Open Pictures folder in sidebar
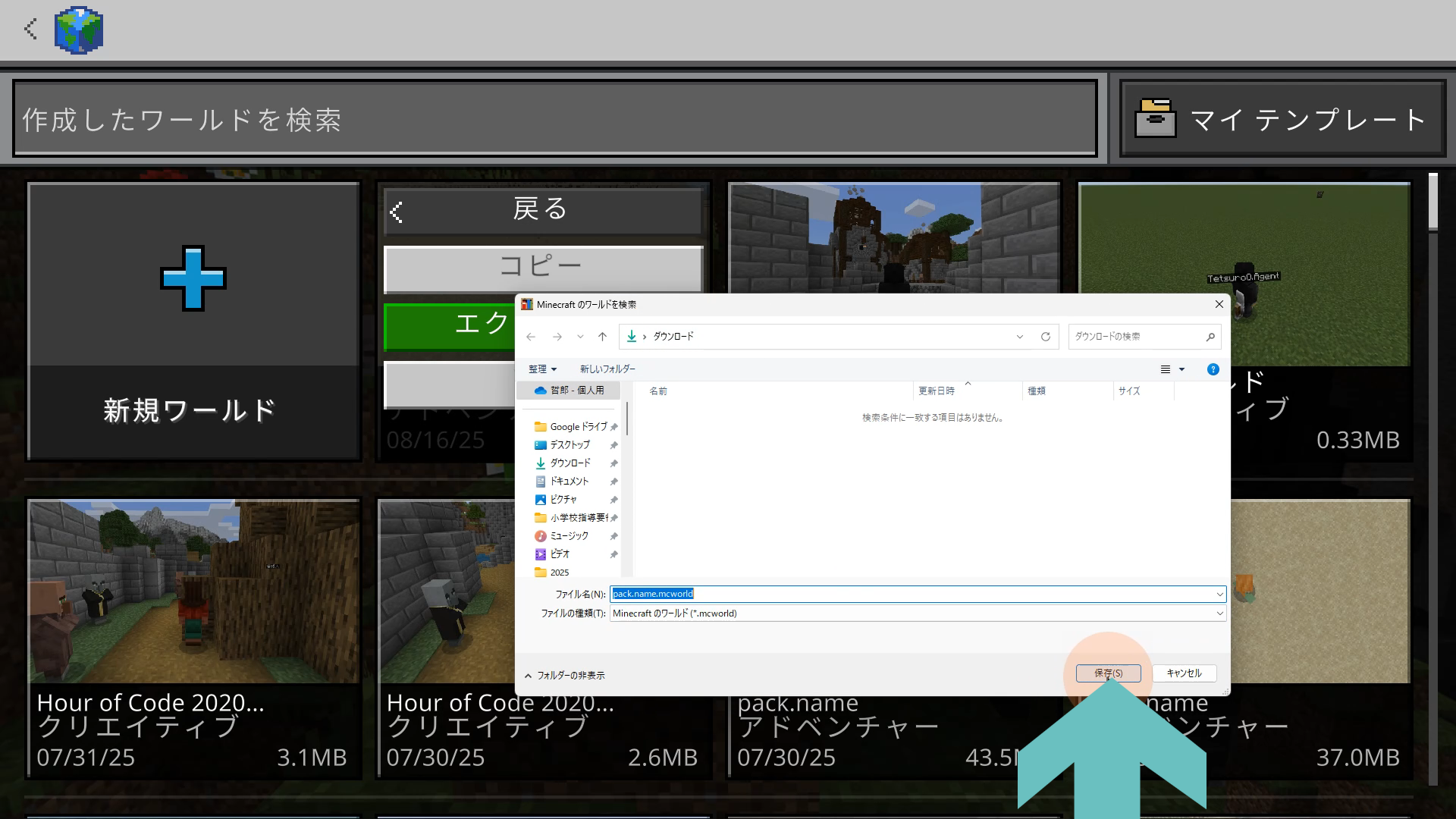Image resolution: width=1456 pixels, height=819 pixels. coord(563,500)
